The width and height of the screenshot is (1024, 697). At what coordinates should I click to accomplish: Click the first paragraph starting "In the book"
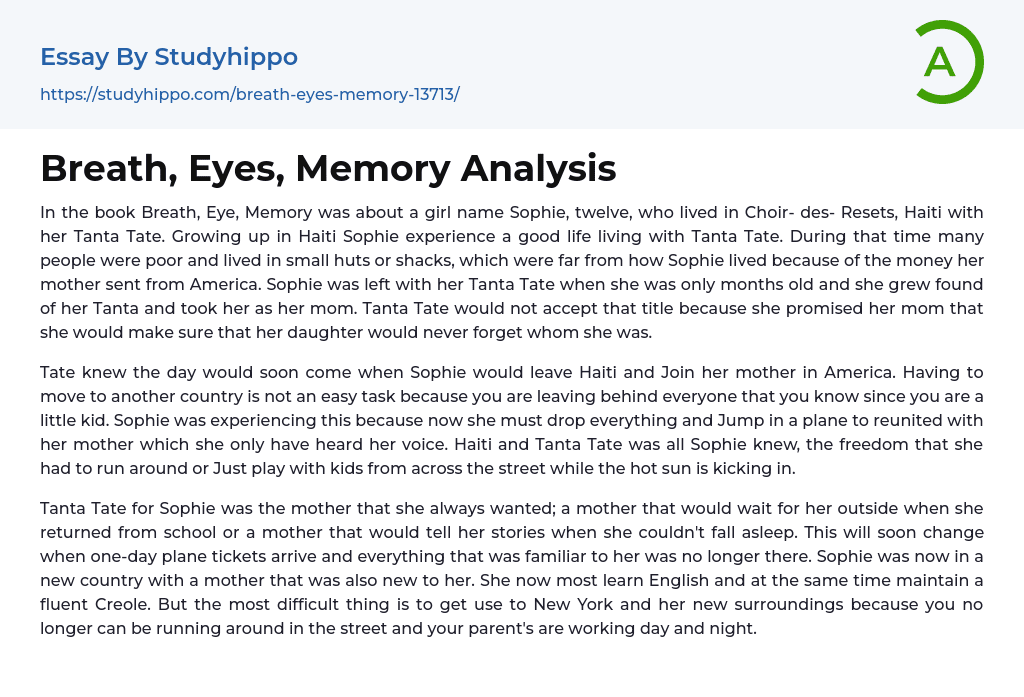pyautogui.click(x=511, y=273)
